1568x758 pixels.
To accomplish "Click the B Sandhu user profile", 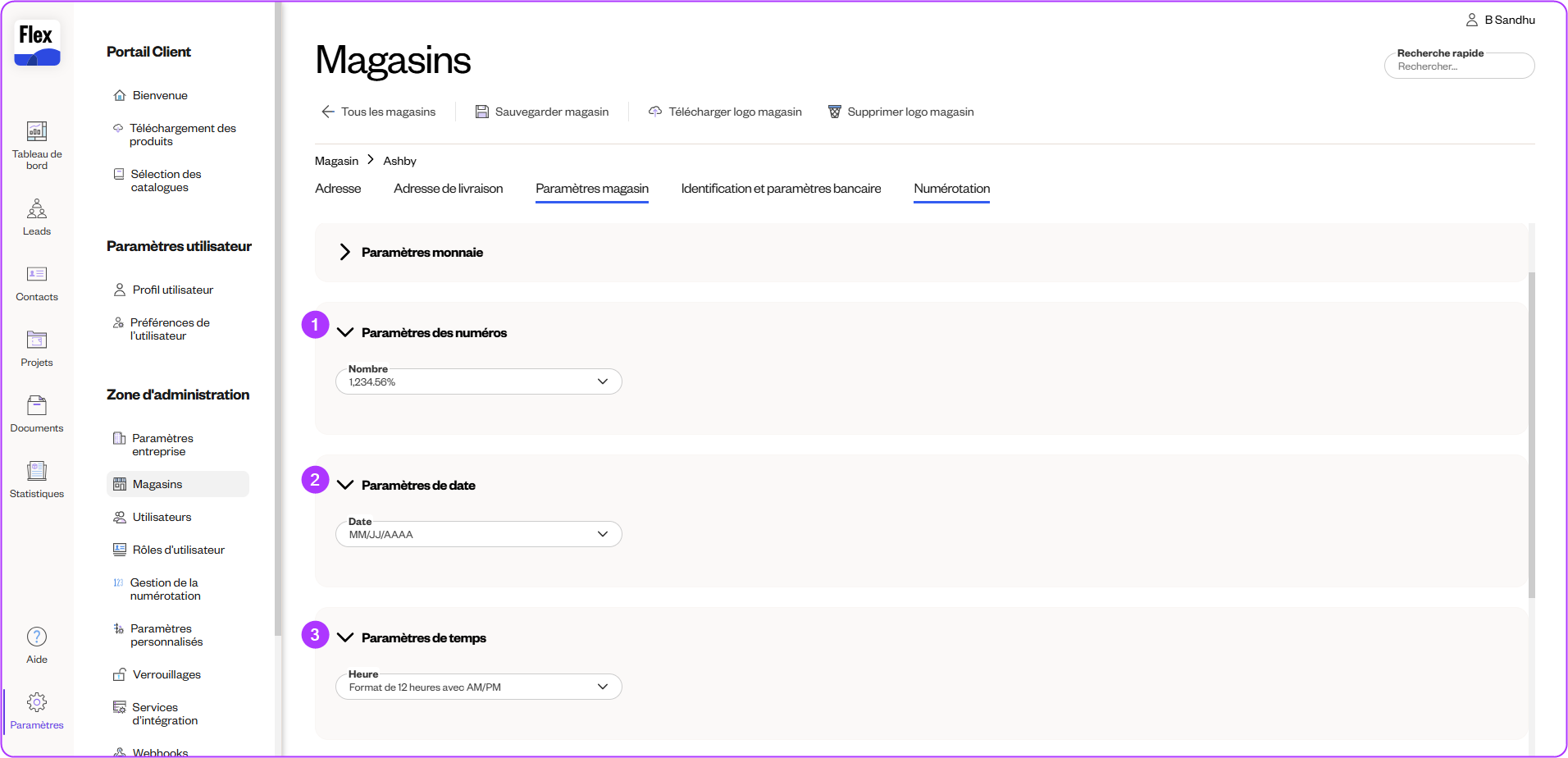I will [x=1501, y=20].
